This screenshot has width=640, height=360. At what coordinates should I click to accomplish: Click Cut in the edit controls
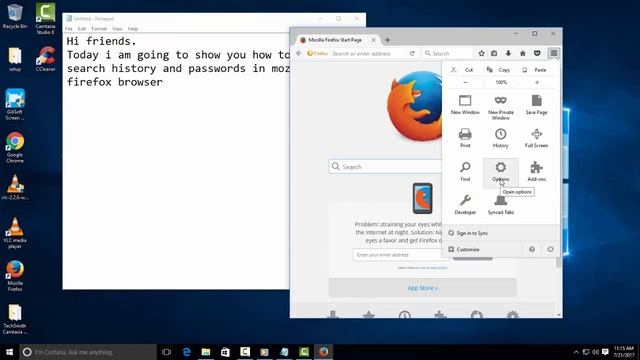(462, 70)
